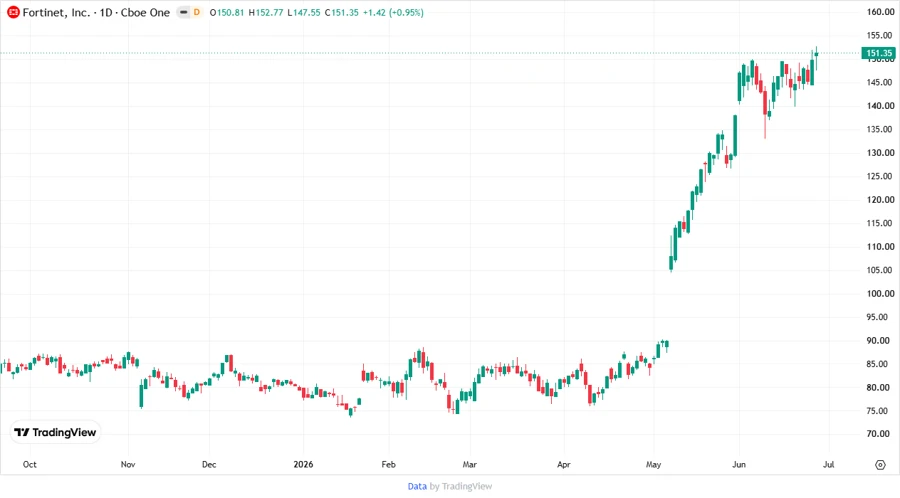This screenshot has height=498, width=900.
Task: Click the Jun label on time axis
Action: [739, 465]
